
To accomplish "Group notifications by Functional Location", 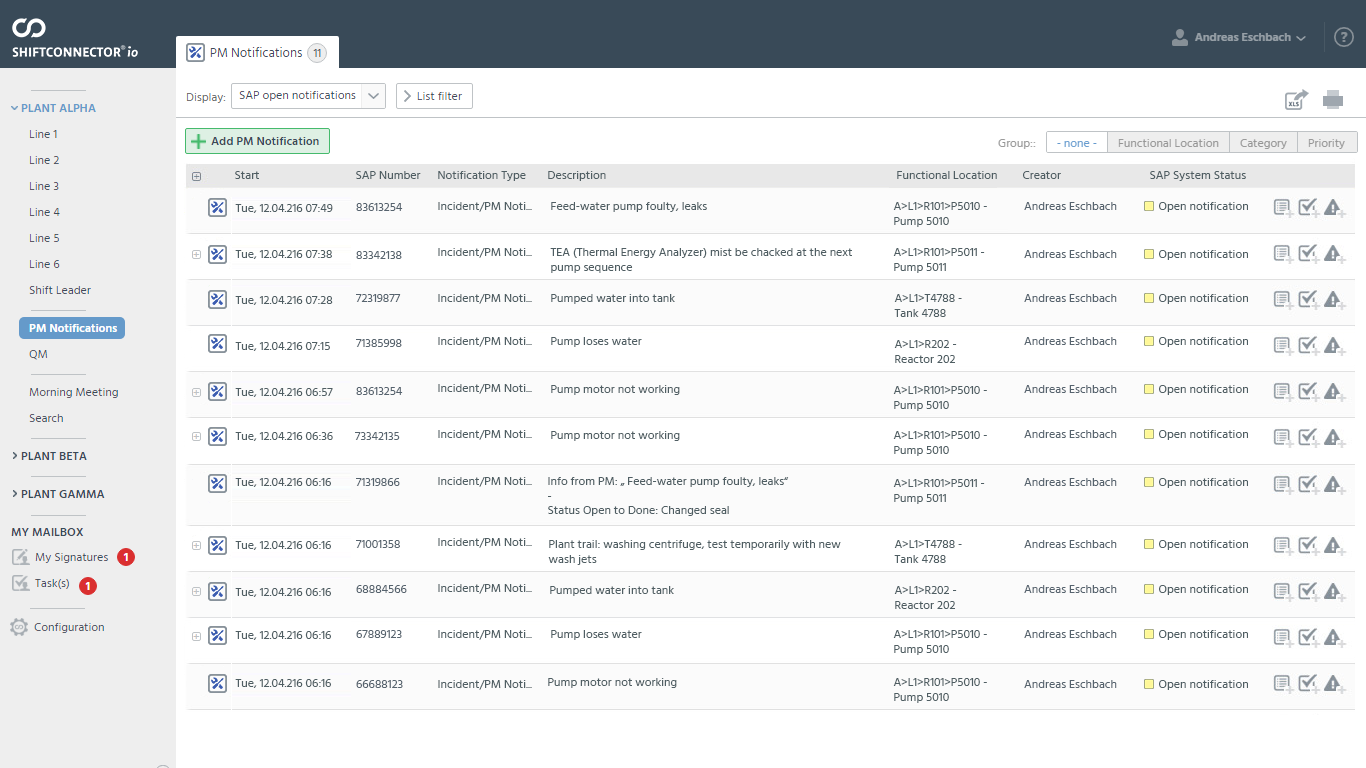I will pyautogui.click(x=1167, y=142).
